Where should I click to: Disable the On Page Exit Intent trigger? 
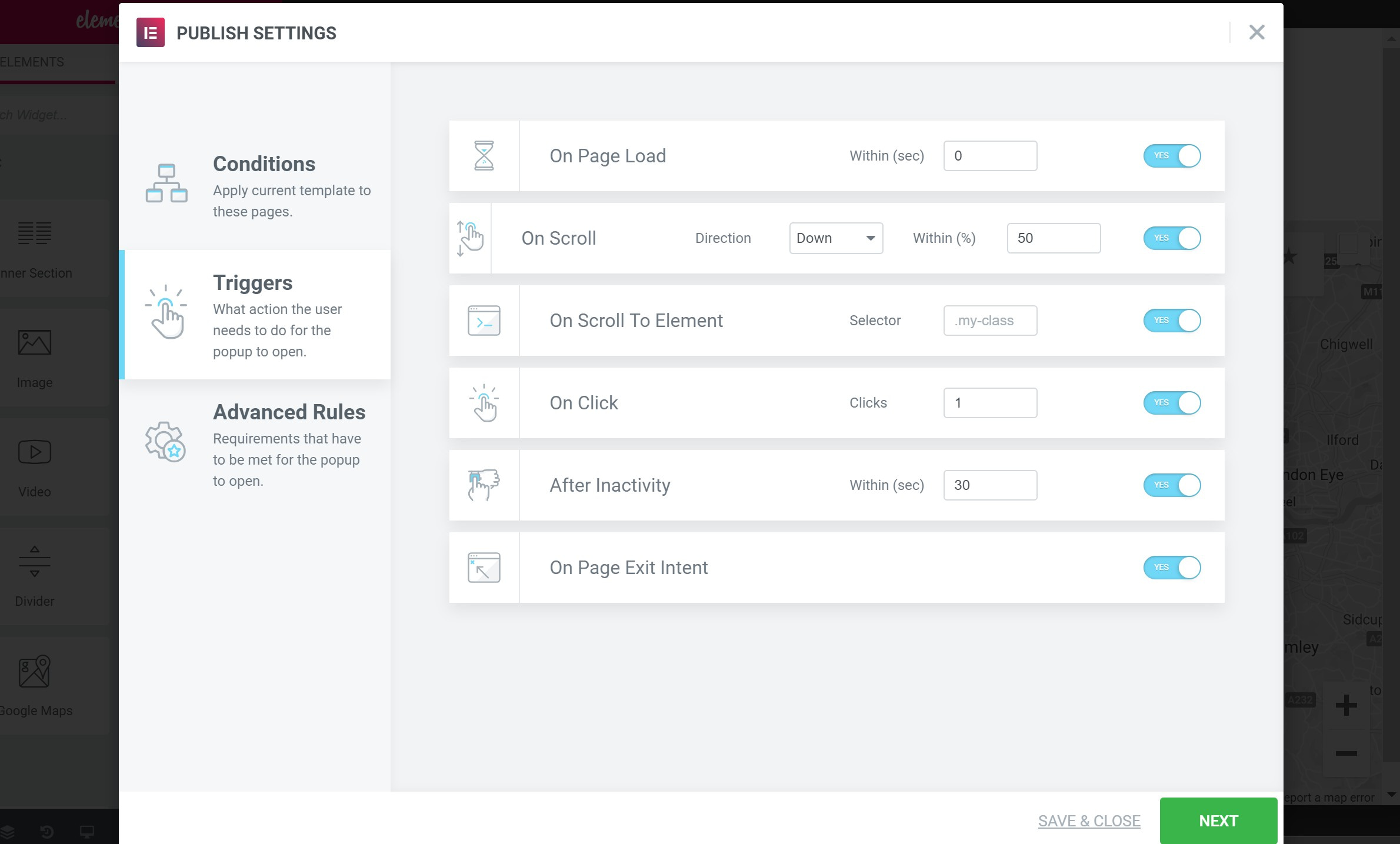click(x=1172, y=567)
